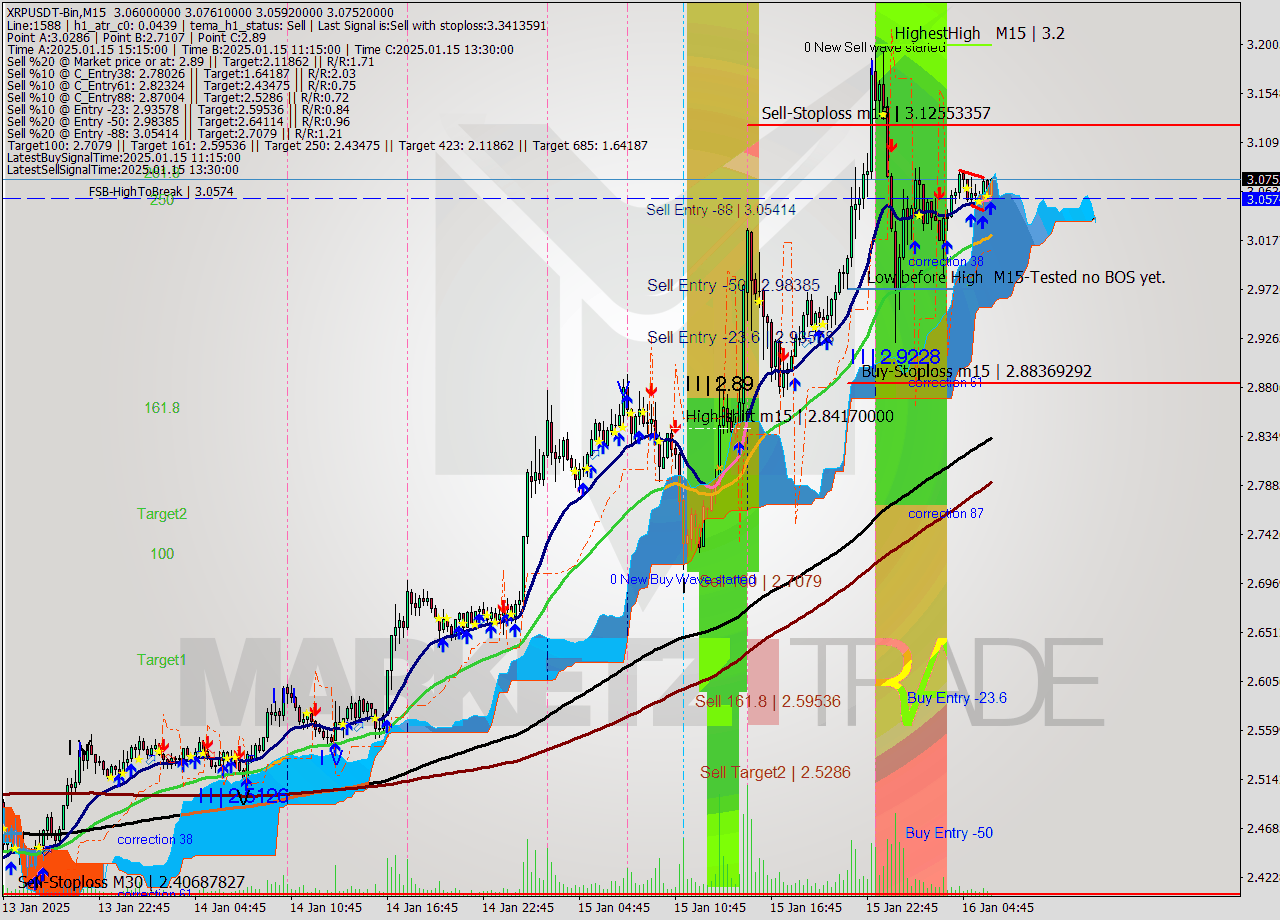
Task: Click the 3.109 price axis label
Action: (1261, 142)
